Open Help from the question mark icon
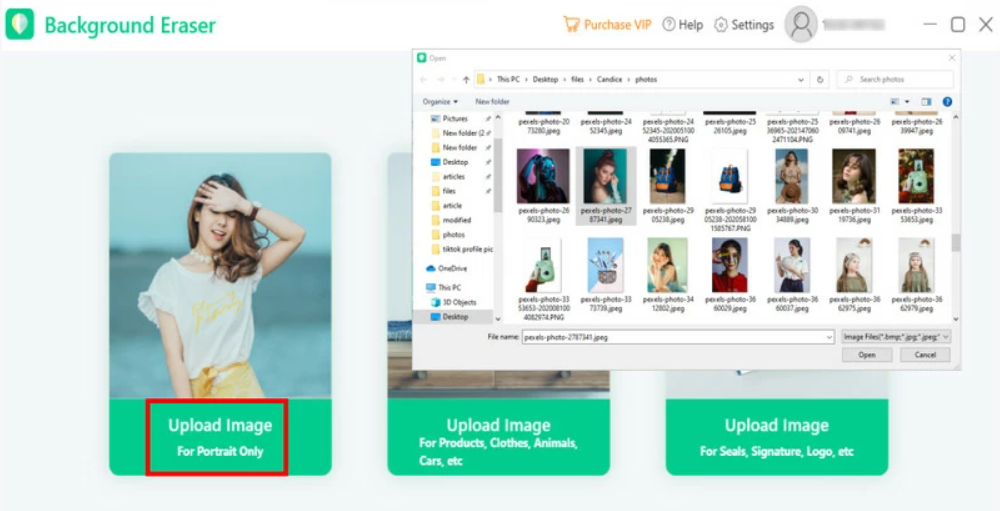 click(669, 25)
